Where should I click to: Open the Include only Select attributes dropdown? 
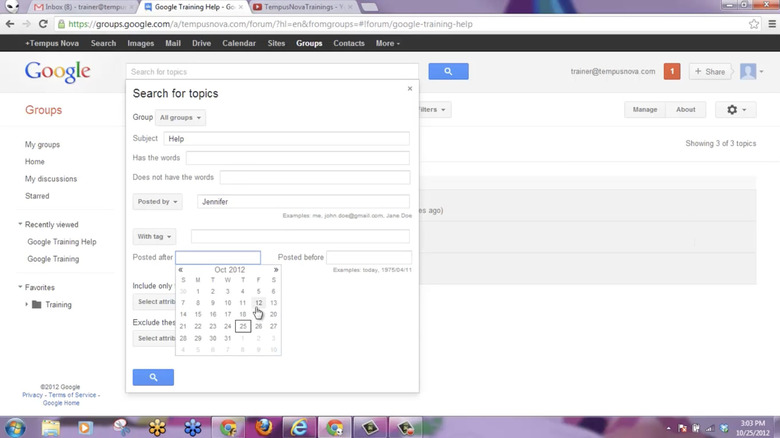point(155,302)
